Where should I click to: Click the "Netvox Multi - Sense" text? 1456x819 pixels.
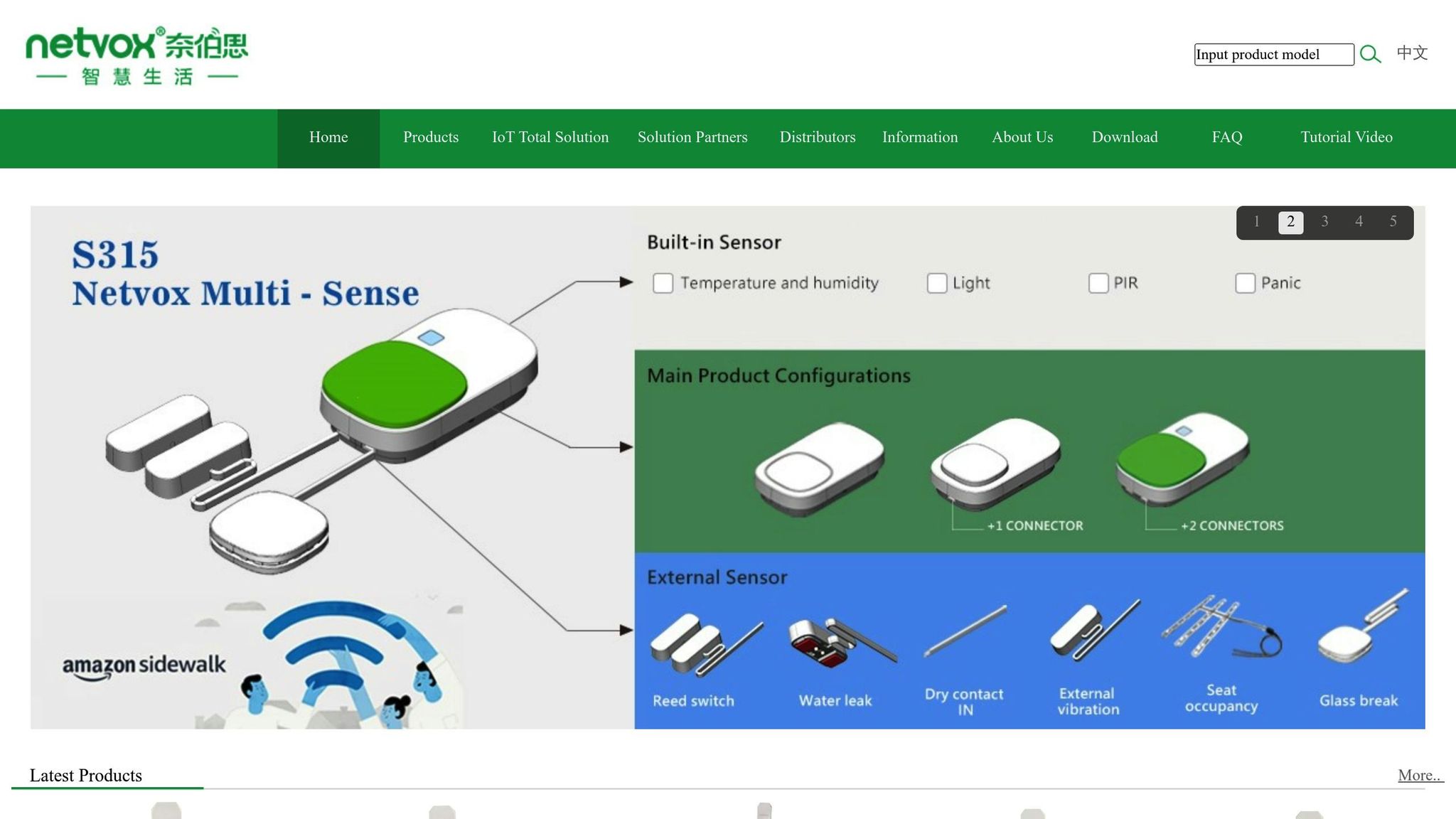[245, 294]
